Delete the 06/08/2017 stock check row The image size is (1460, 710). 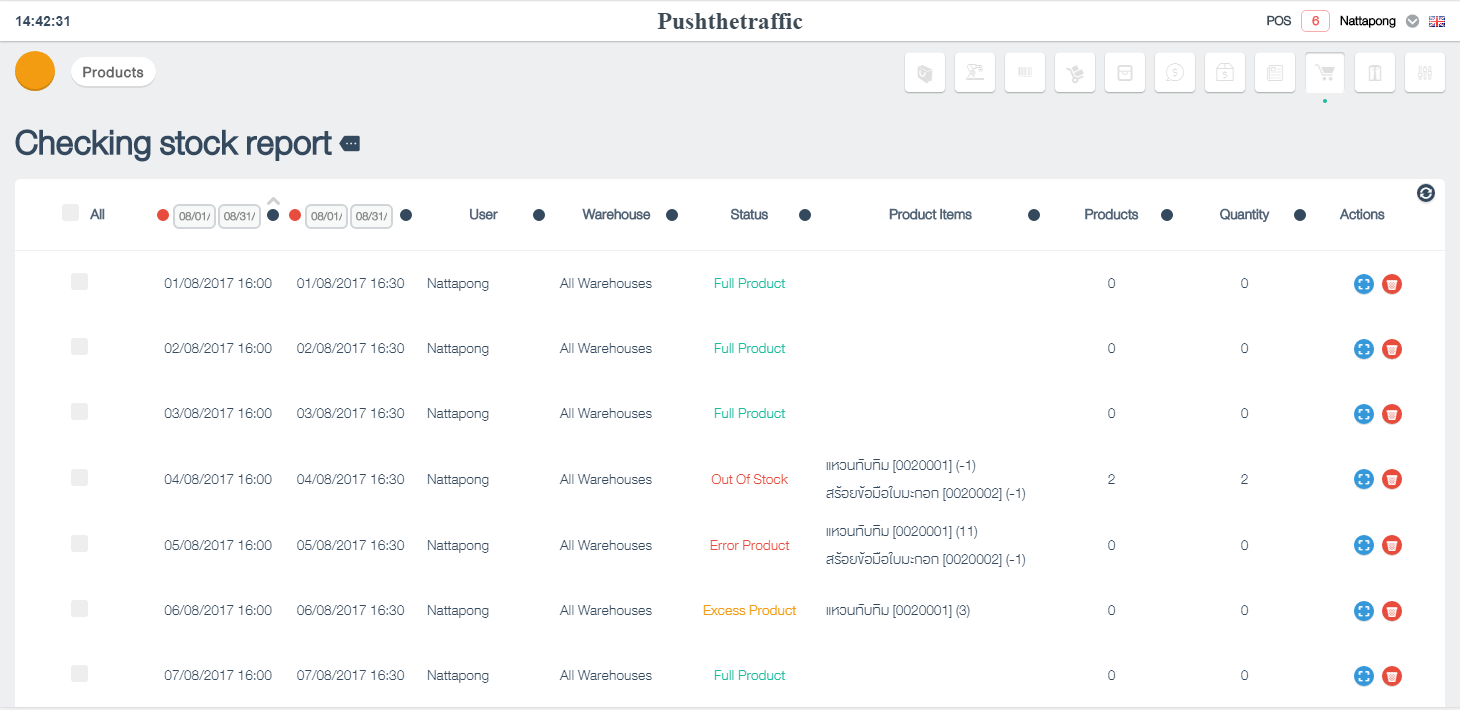[1392, 611]
